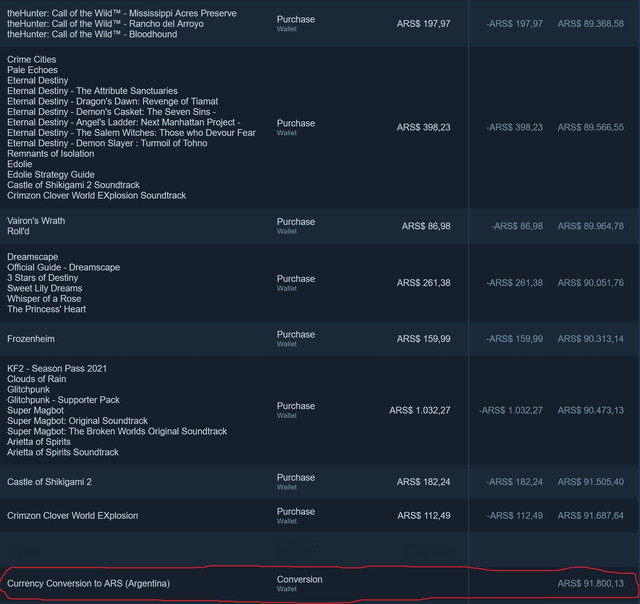The height and width of the screenshot is (604, 640).
Task: Open the Pale Echoes entry
Action: (x=32, y=70)
